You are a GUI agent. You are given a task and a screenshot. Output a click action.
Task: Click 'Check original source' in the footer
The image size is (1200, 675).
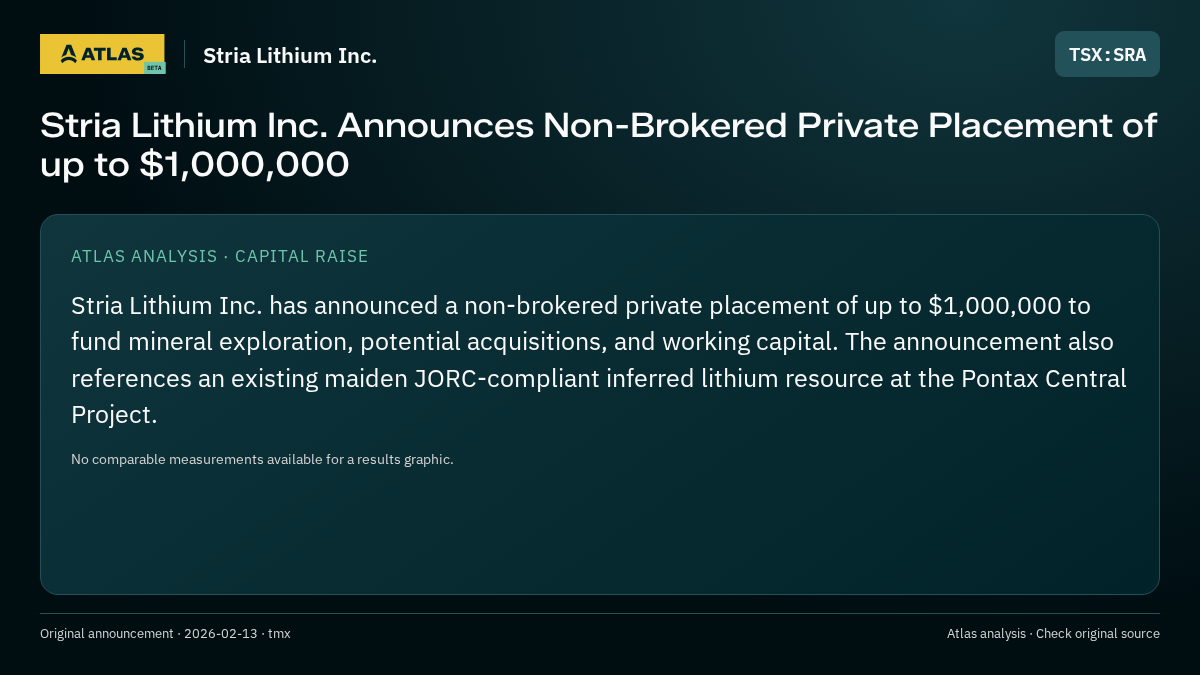pos(1098,633)
